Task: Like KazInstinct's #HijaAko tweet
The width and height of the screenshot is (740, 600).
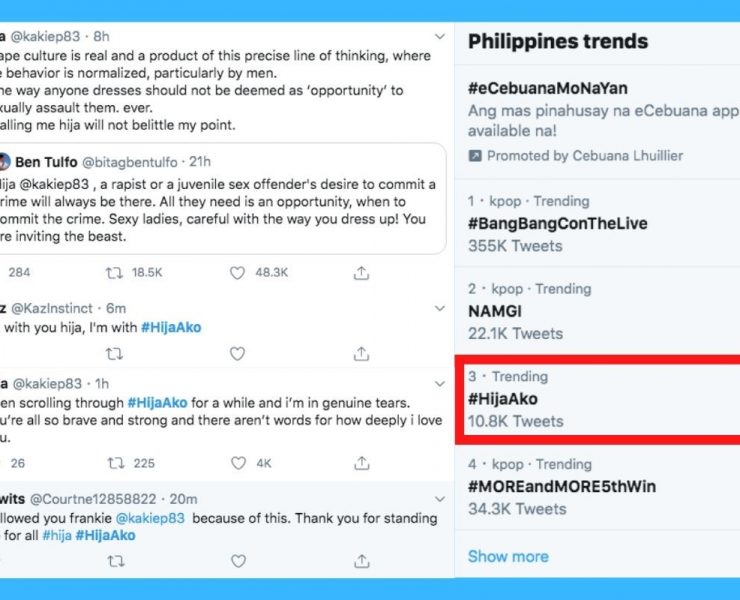Action: coord(237,353)
